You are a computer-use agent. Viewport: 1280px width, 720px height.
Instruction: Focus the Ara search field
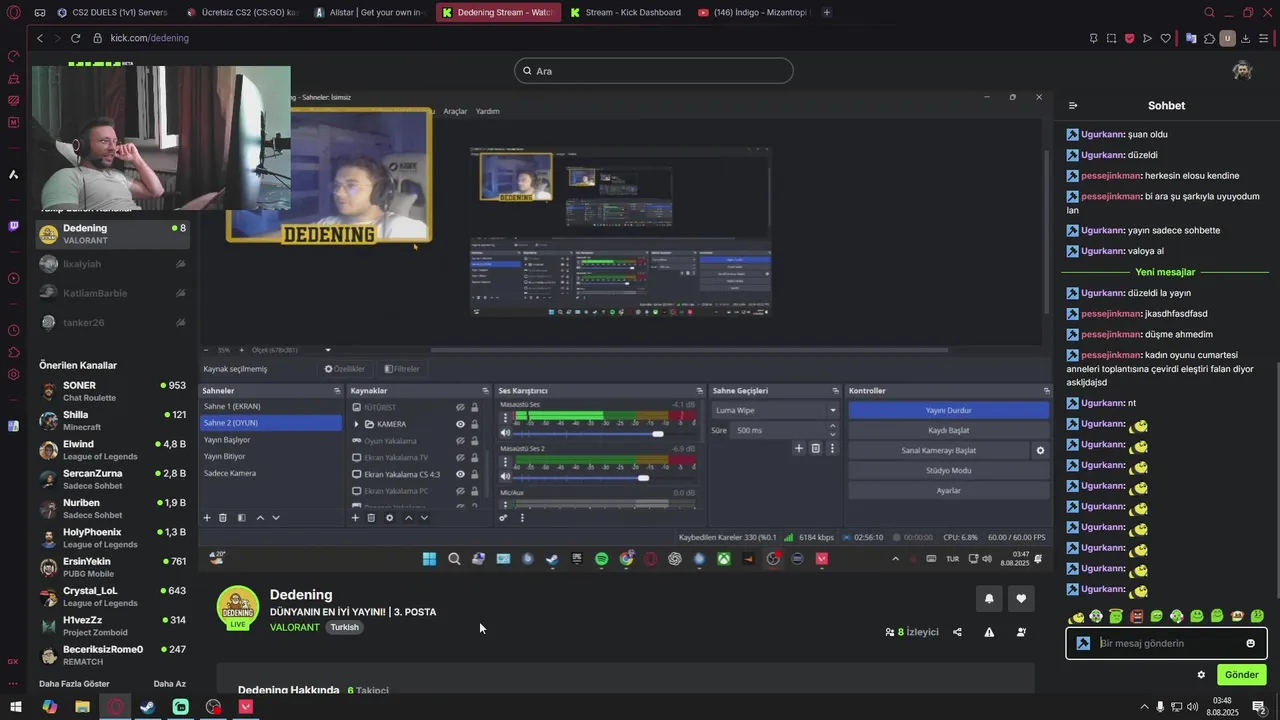coord(654,71)
